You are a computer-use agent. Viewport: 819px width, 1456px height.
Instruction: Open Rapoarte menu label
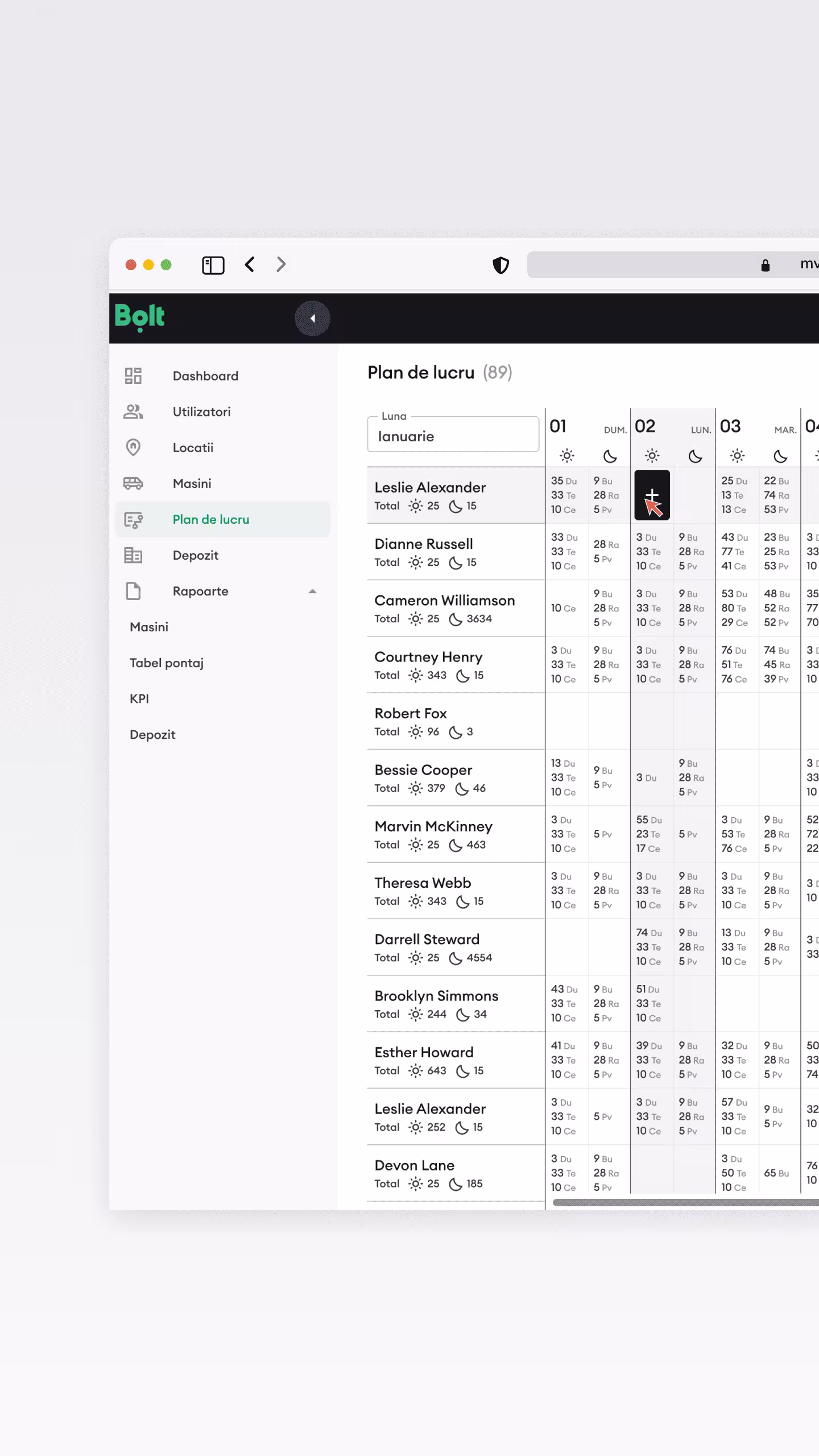point(200,591)
